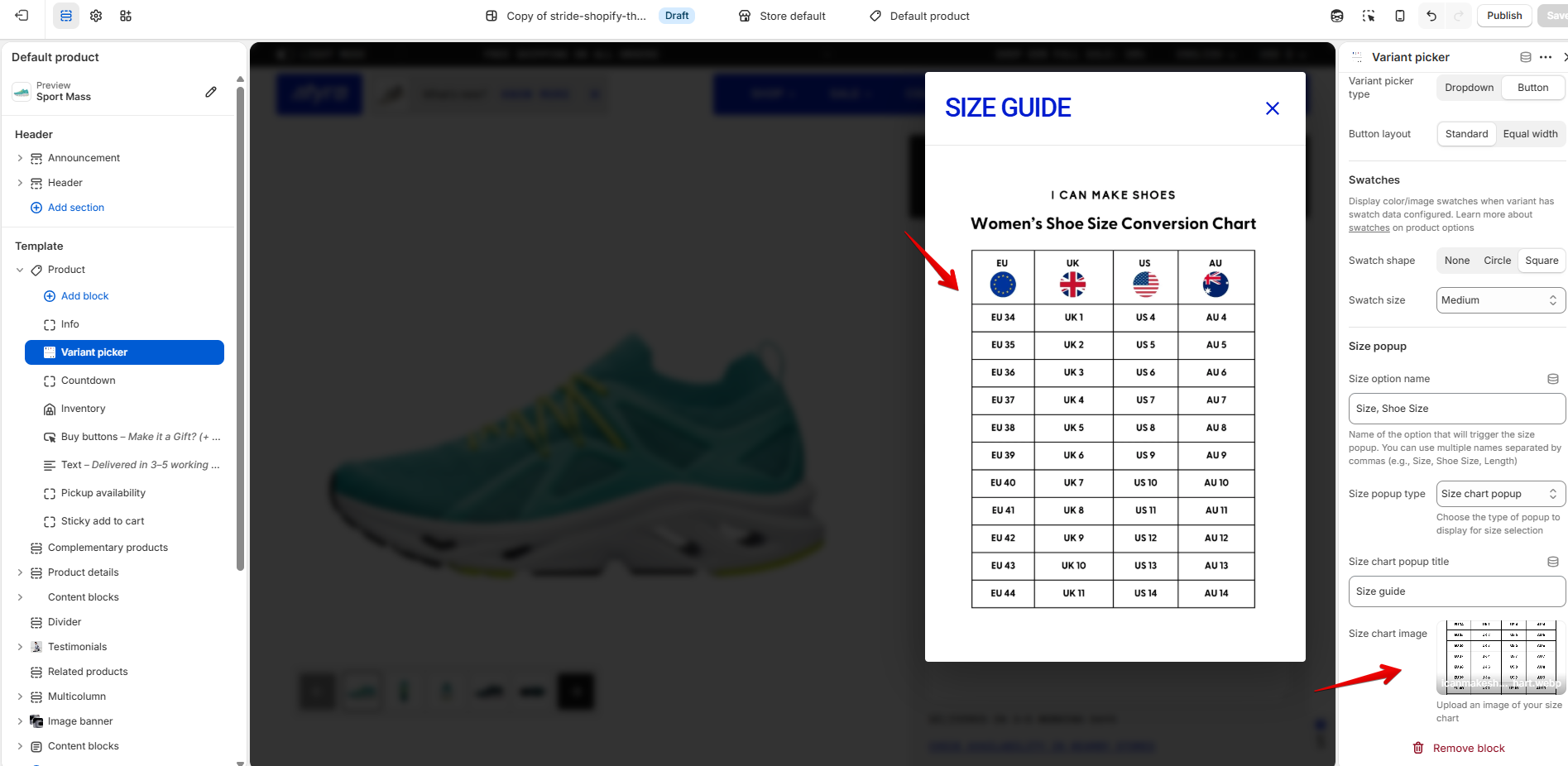Viewport: 1568px width, 766px height.
Task: Click the undo arrow icon
Action: (x=1431, y=16)
